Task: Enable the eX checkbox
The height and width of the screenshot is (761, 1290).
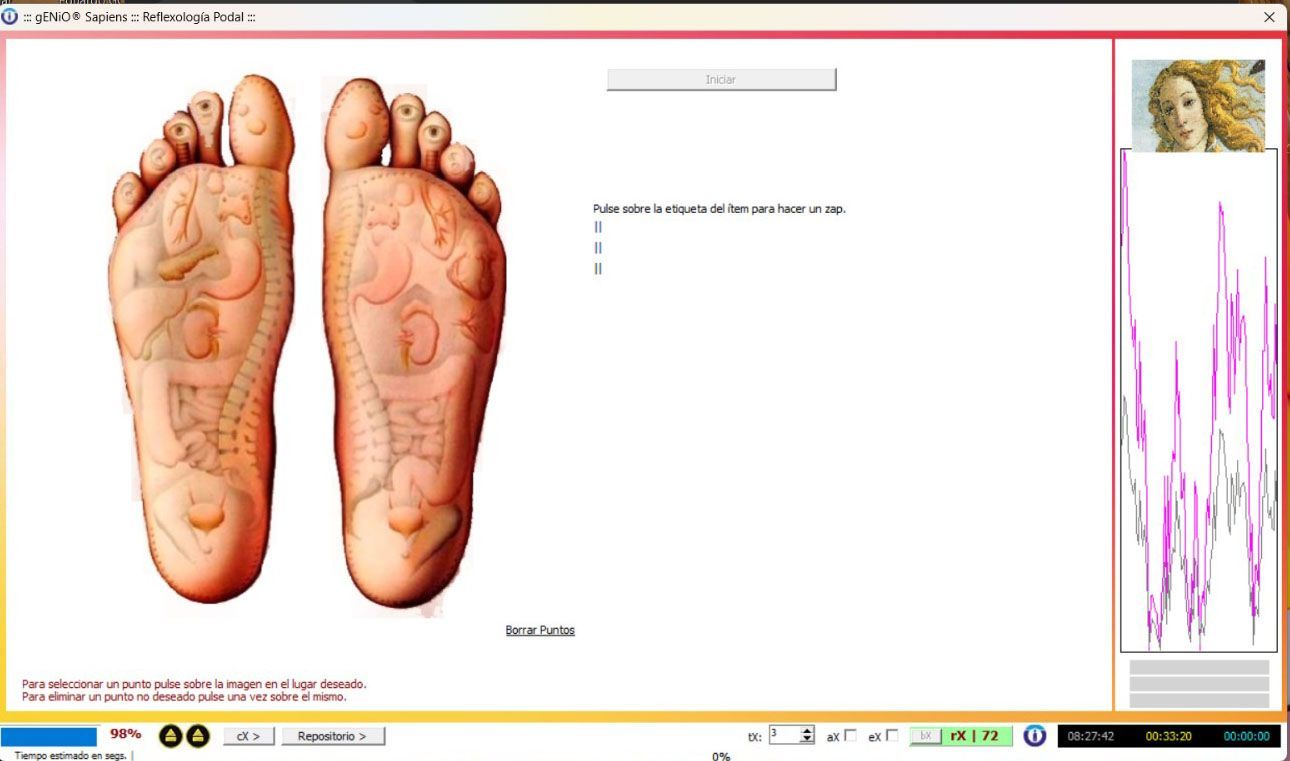Action: [892, 736]
